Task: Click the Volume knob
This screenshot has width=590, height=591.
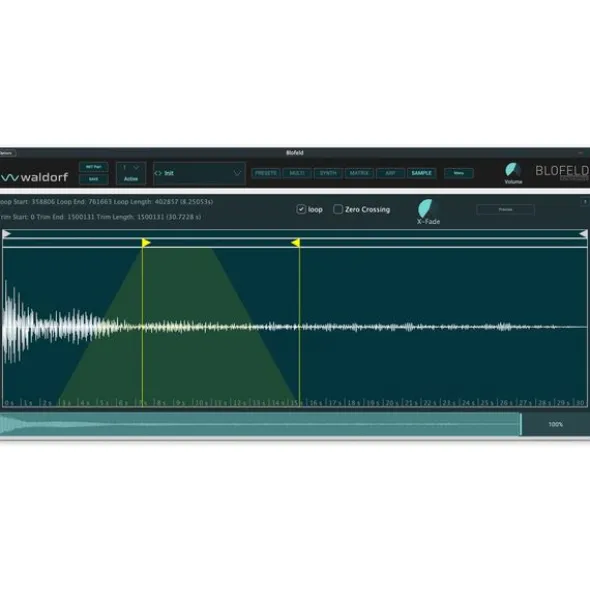Action: tap(513, 170)
